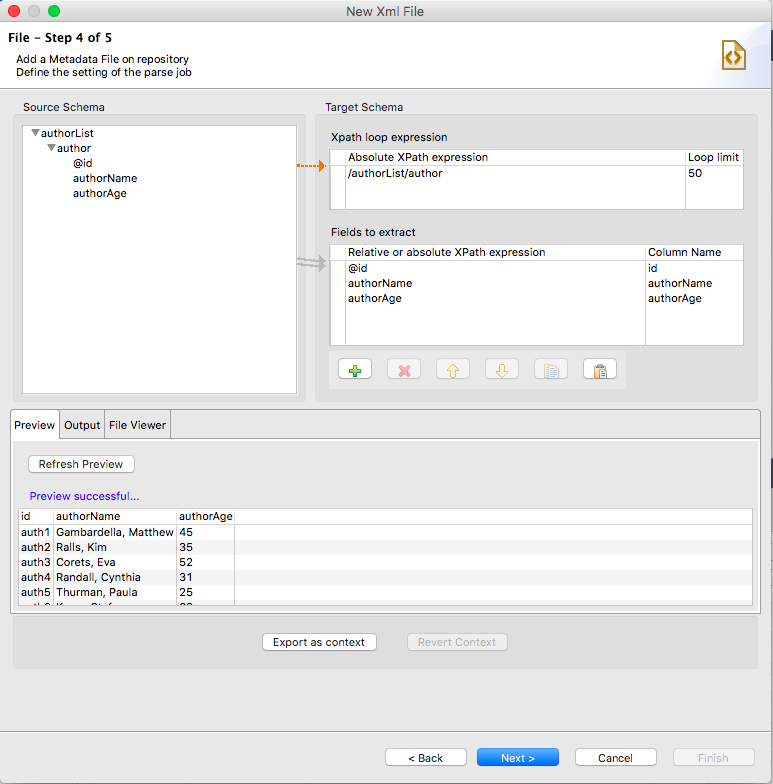Image resolution: width=773 pixels, height=784 pixels.
Task: Close the window with red button
Action: (14, 11)
